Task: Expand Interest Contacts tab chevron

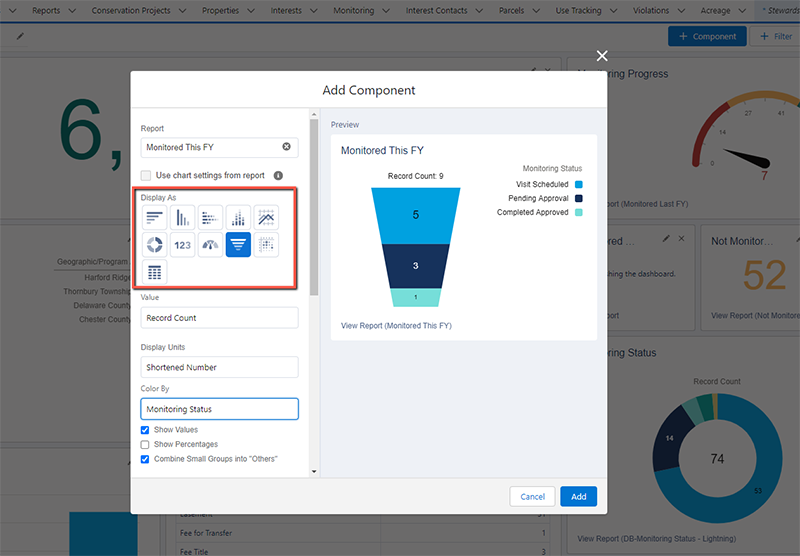Action: pos(479,11)
